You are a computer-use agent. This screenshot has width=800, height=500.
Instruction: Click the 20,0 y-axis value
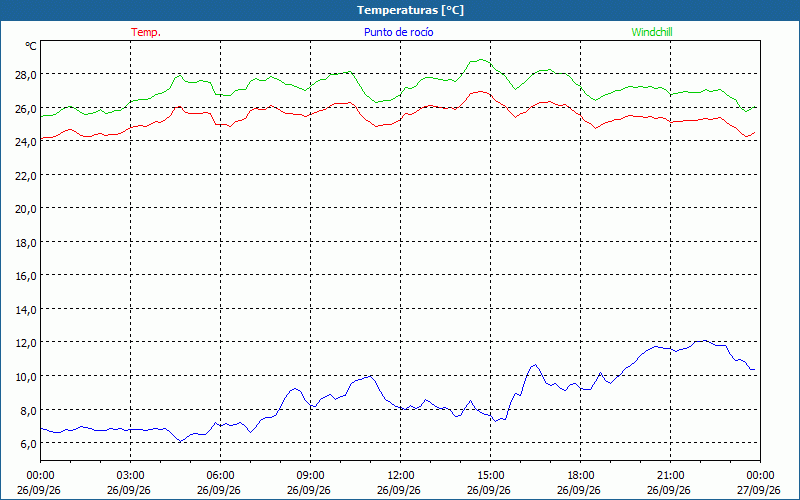coord(26,209)
